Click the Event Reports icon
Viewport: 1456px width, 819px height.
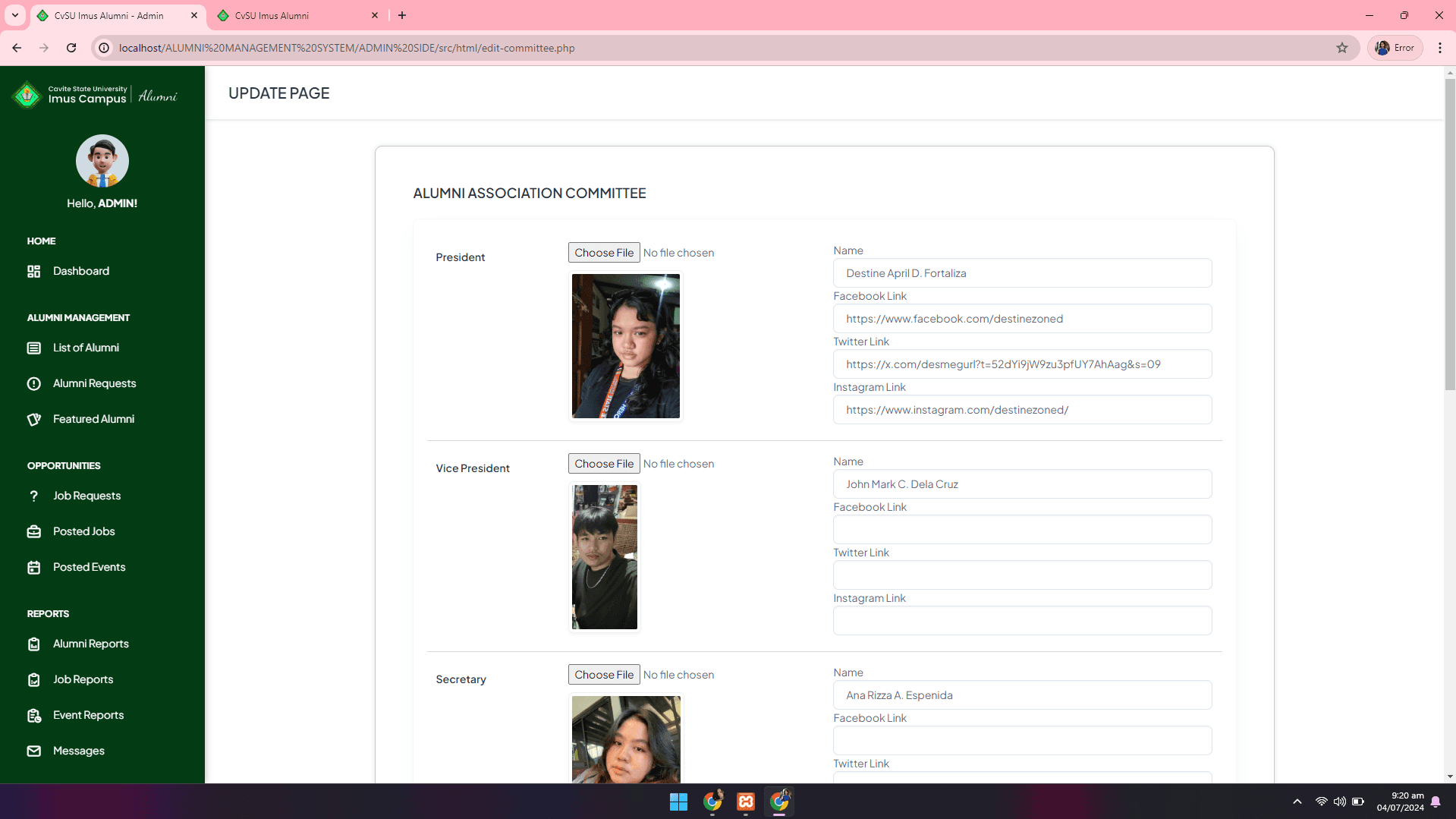[x=33, y=715]
